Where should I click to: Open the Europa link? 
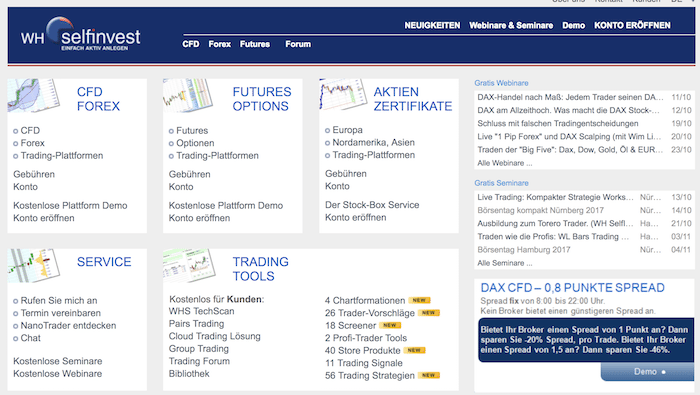(x=347, y=130)
